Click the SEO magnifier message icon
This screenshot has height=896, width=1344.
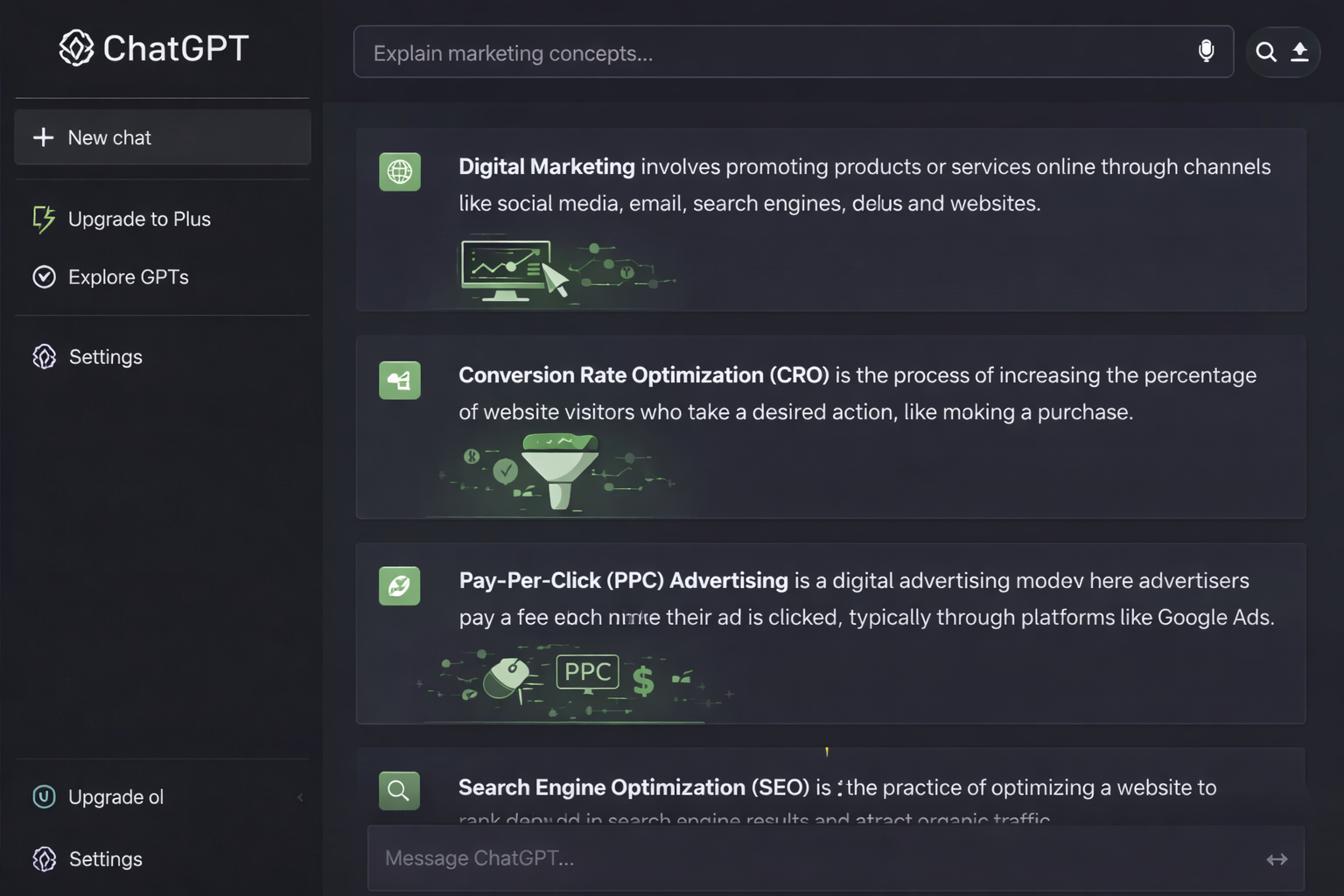coord(400,790)
